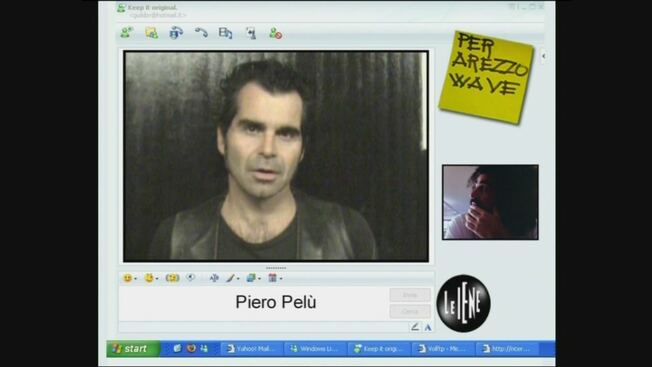The image size is (652, 367).
Task: Click the voice call phone handset icon
Action: [x=201, y=33]
